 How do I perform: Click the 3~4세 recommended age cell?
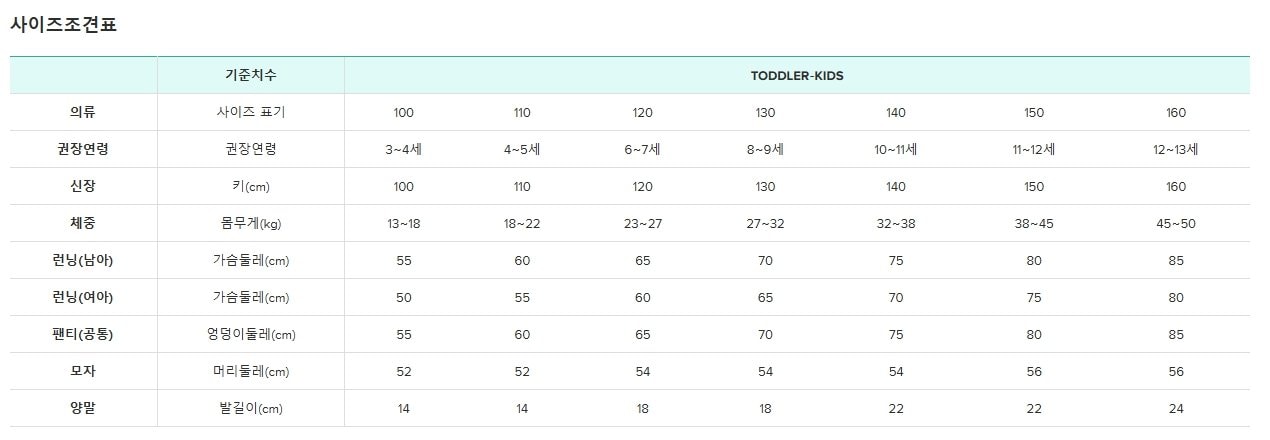(x=404, y=150)
